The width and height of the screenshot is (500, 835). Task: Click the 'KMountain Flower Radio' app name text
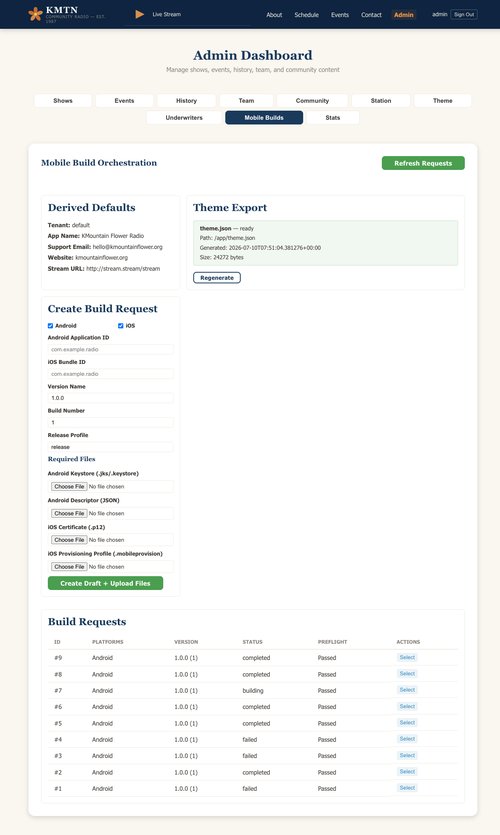(x=113, y=236)
